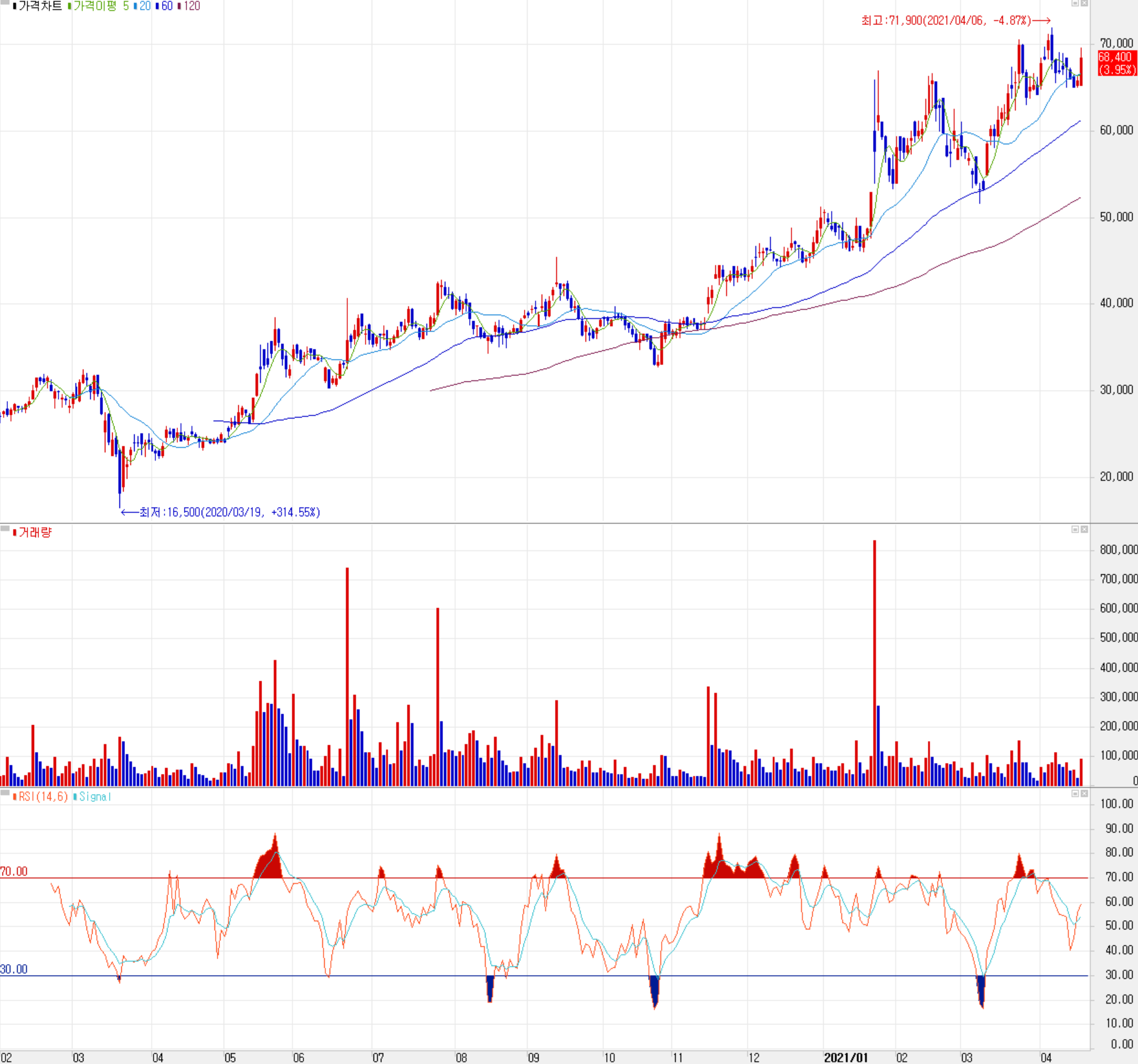The height and width of the screenshot is (1064, 1138).
Task: Click the 60,000 price axis label
Action: click(x=1116, y=130)
